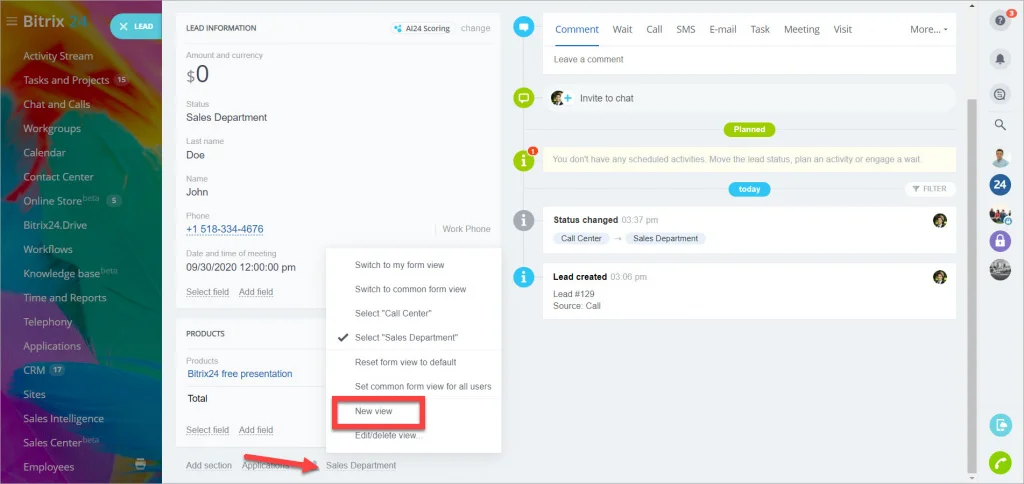1024x484 pixels.
Task: Open the help question mark icon
Action: point(999,20)
